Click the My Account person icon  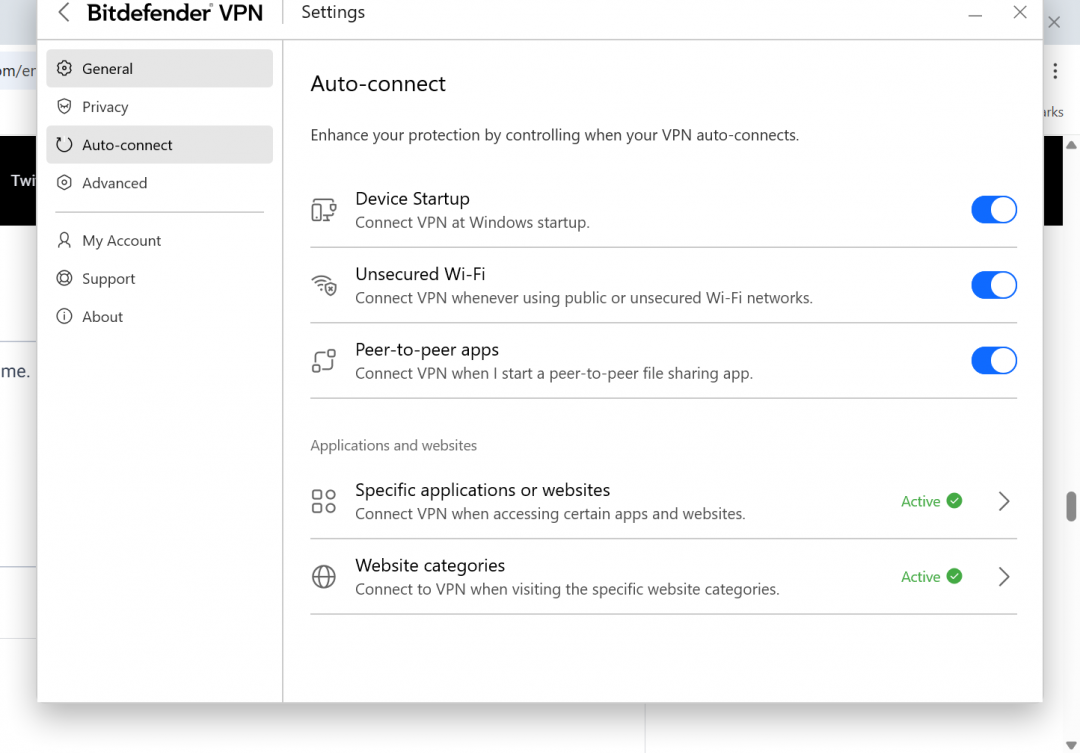(x=64, y=240)
